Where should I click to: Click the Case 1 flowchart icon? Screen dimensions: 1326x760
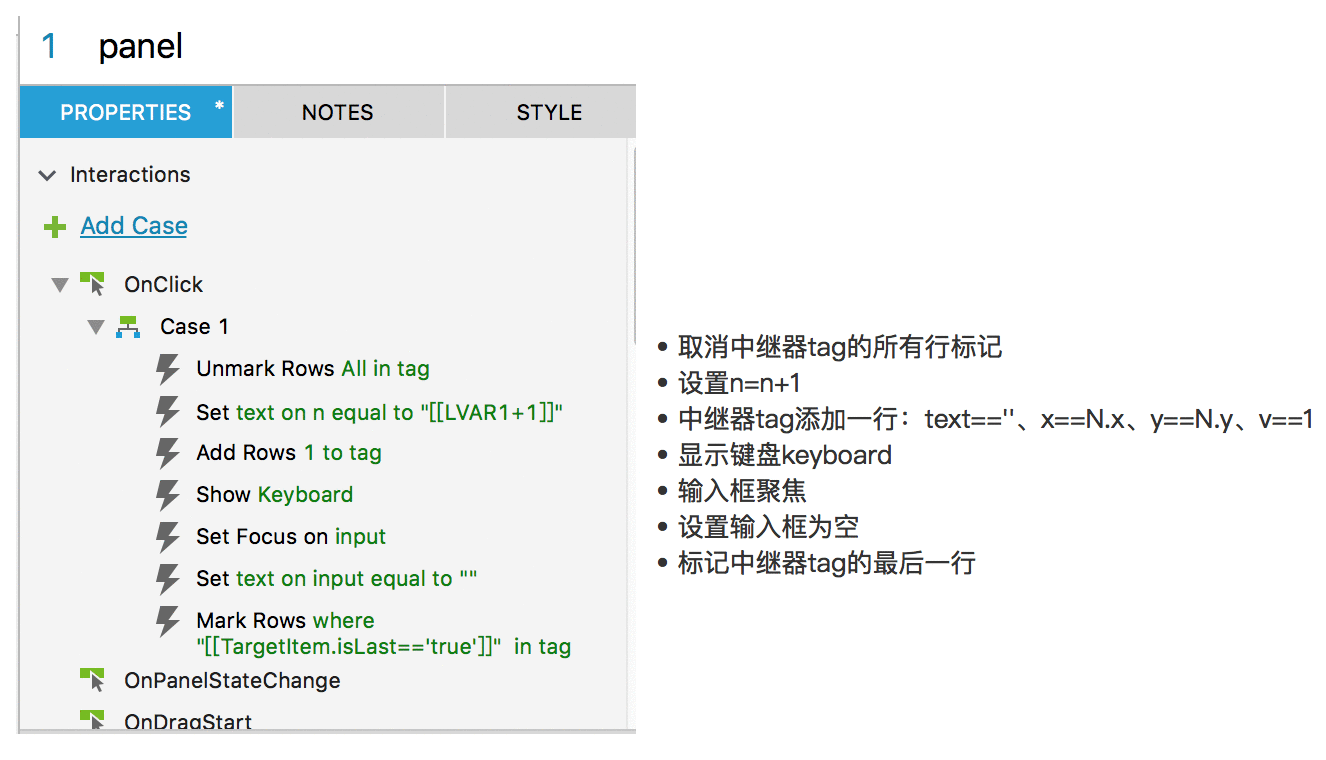pos(128,327)
